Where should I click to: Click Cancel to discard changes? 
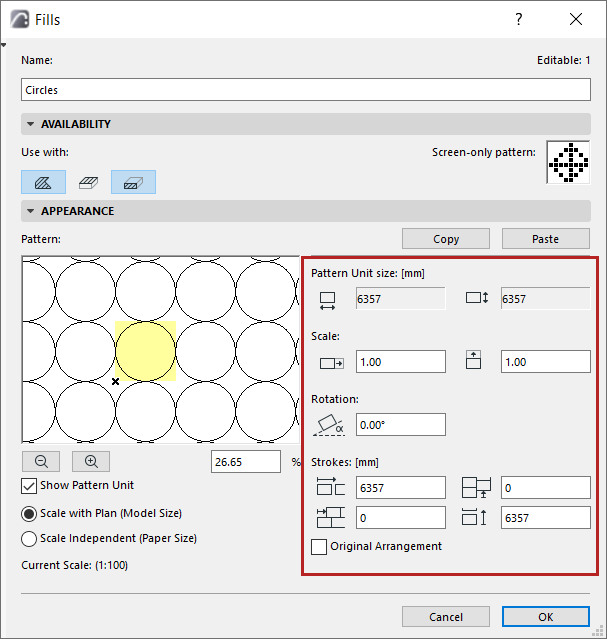(x=446, y=617)
